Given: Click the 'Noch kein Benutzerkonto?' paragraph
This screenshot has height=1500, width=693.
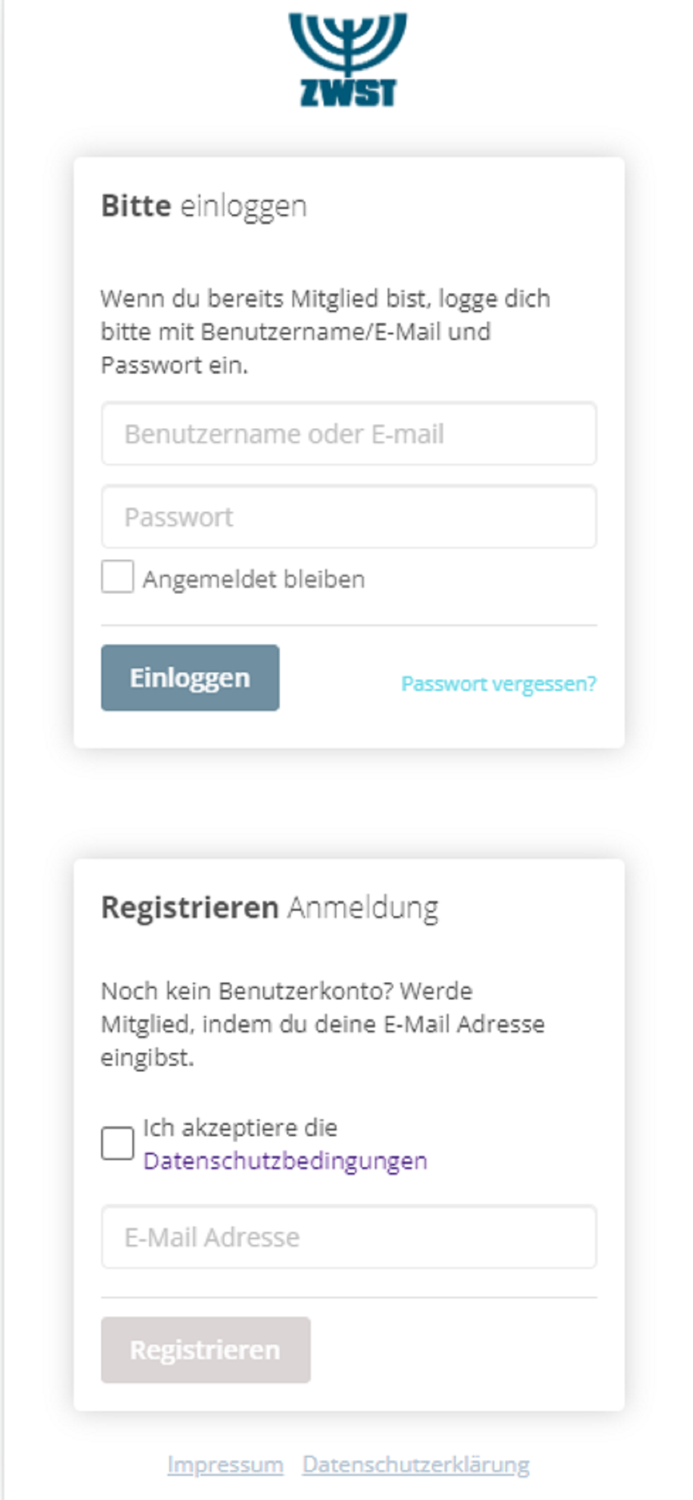Looking at the screenshot, I should (x=322, y=1024).
